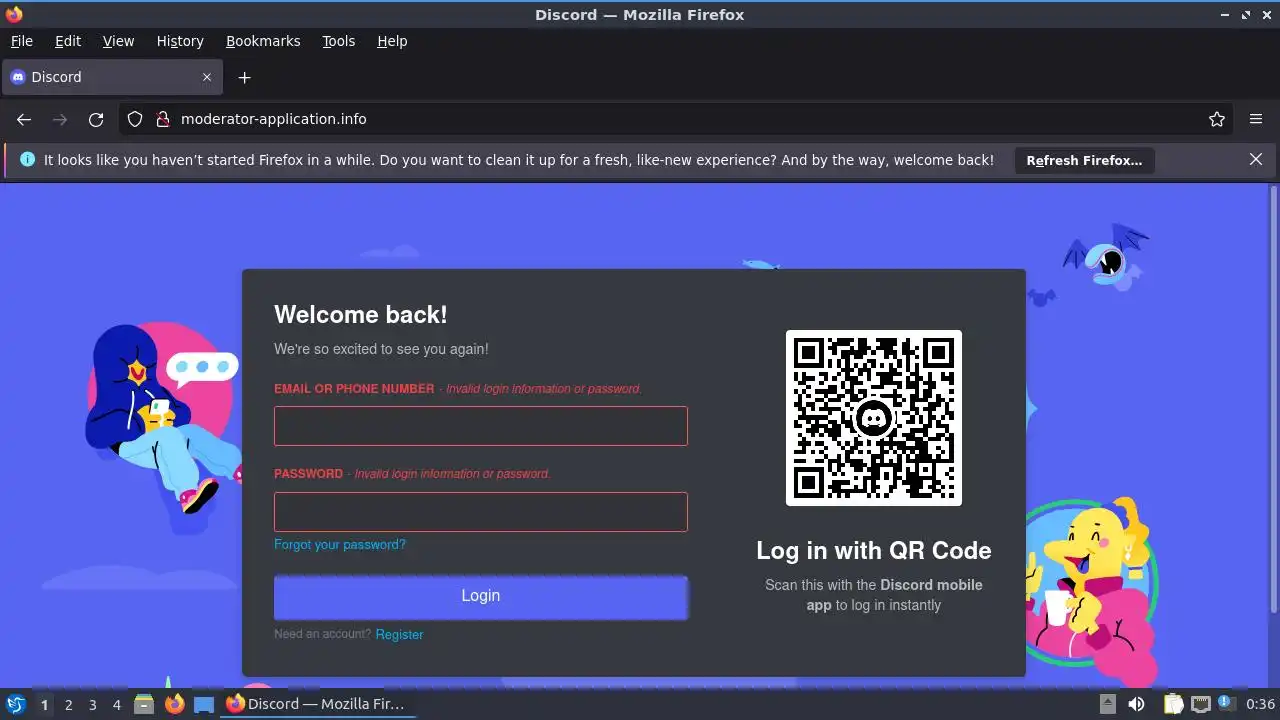Click the QR code image
The image size is (1280, 720).
[x=874, y=418]
